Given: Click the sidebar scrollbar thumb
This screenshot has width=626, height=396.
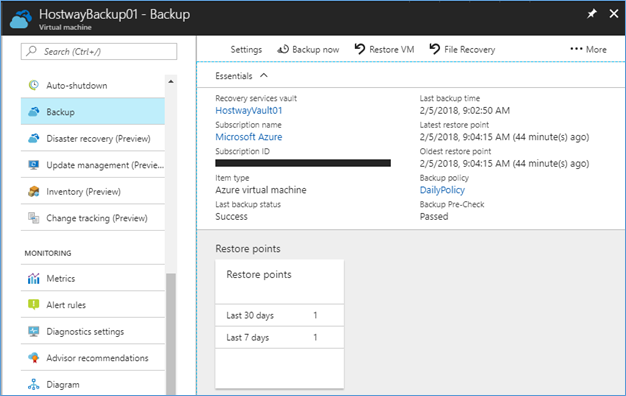Looking at the screenshot, I should click(x=171, y=334).
